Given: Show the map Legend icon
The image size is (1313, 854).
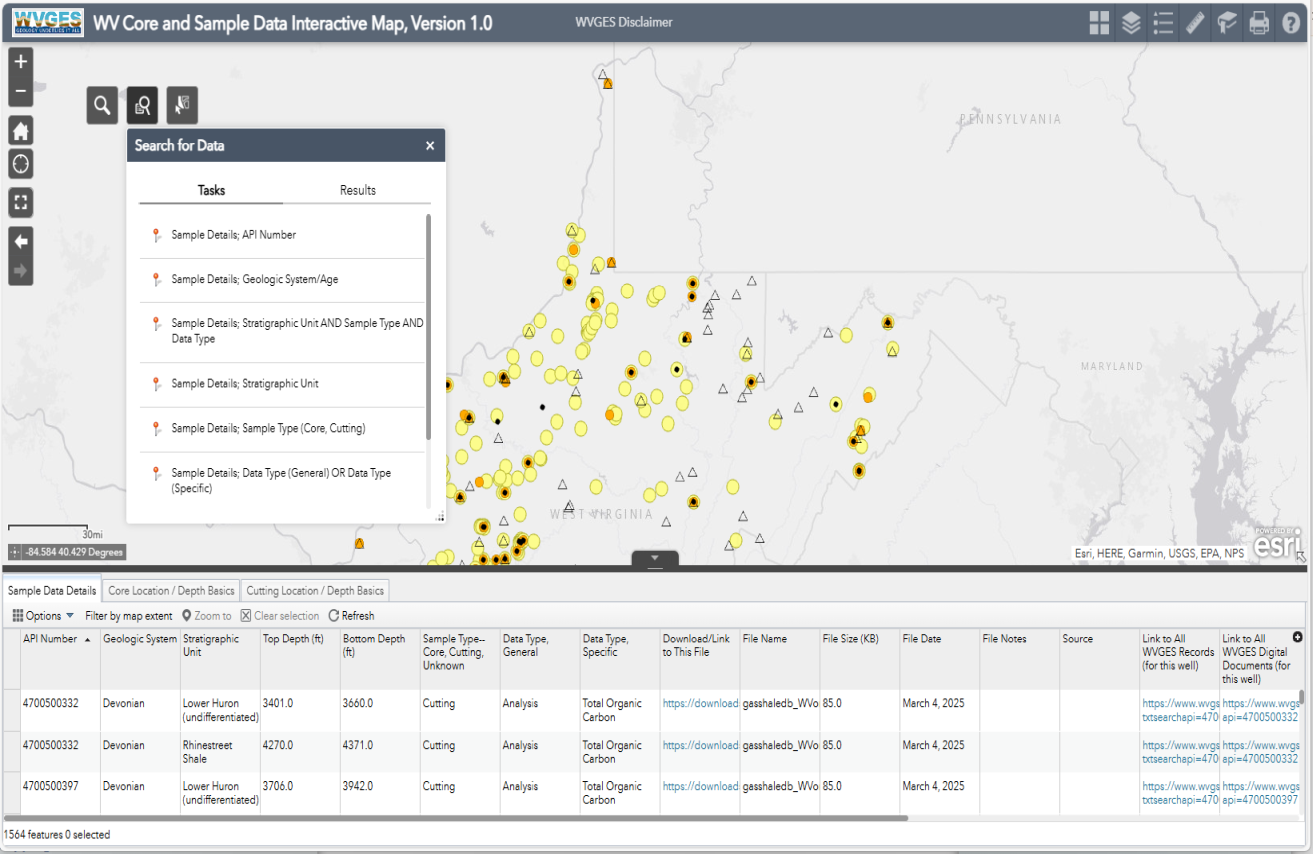Looking at the screenshot, I should 1163,23.
